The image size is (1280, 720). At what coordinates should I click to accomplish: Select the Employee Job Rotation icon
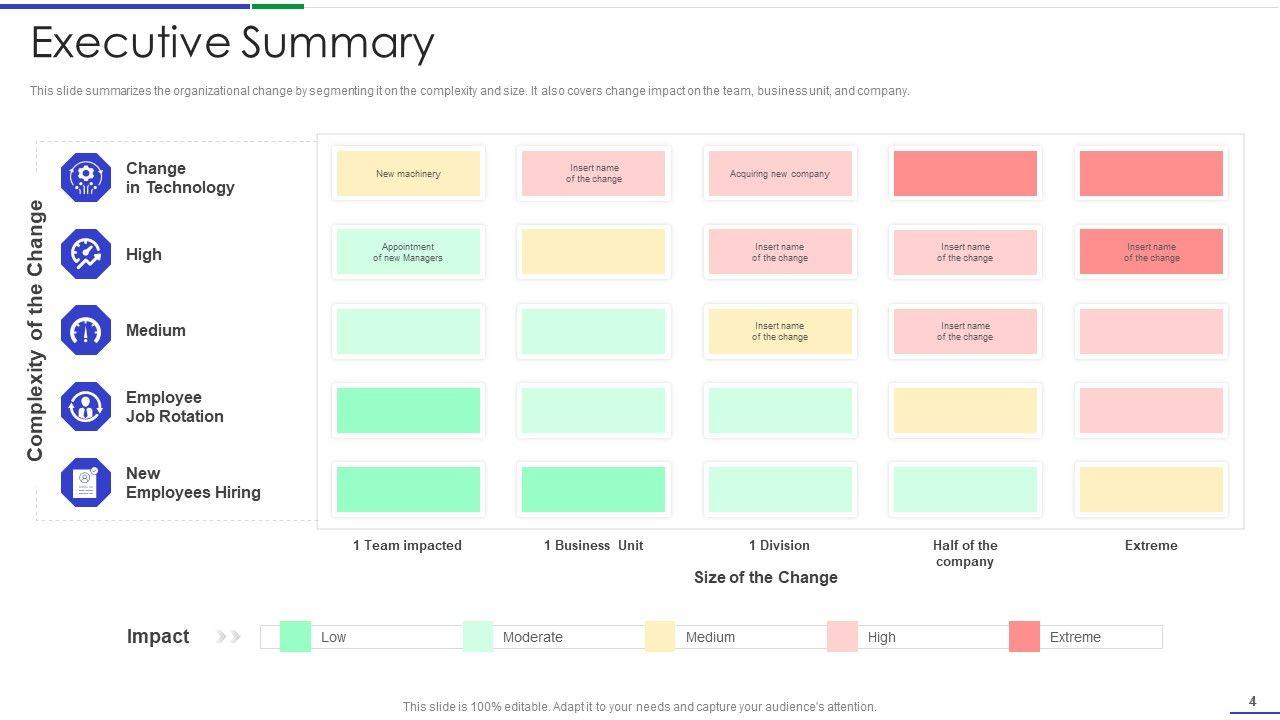(x=86, y=406)
